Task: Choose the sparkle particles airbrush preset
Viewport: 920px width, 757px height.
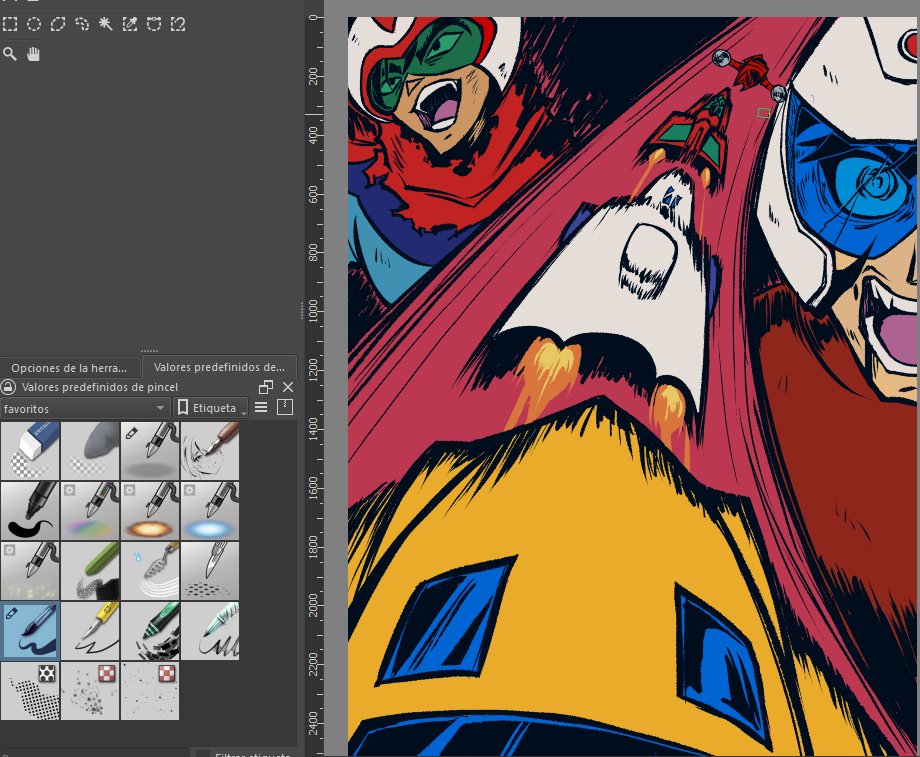Action: (x=31, y=570)
